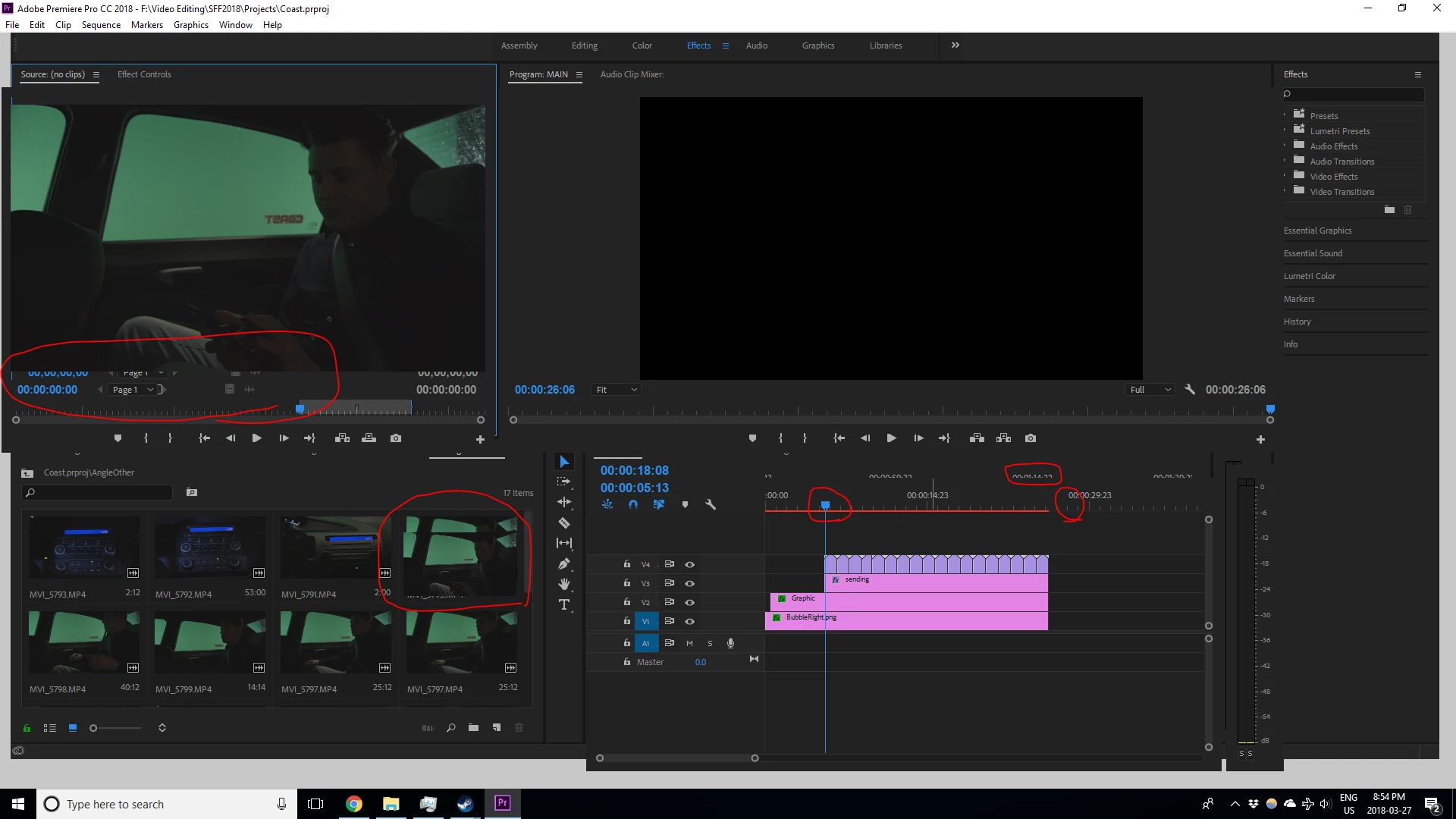Open the Lumetri Color panel
Screen dimensions: 1456x819
tap(1309, 276)
